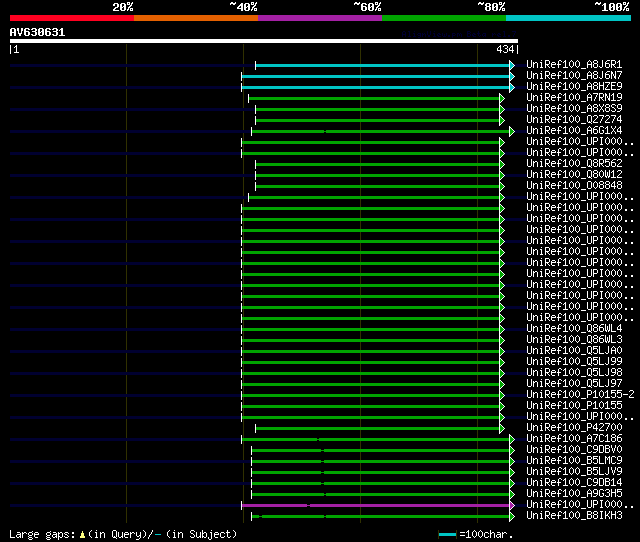Click the green arrowhead of the C9DBV0 alignment
Screen dimensions: 640x542
click(x=512, y=451)
